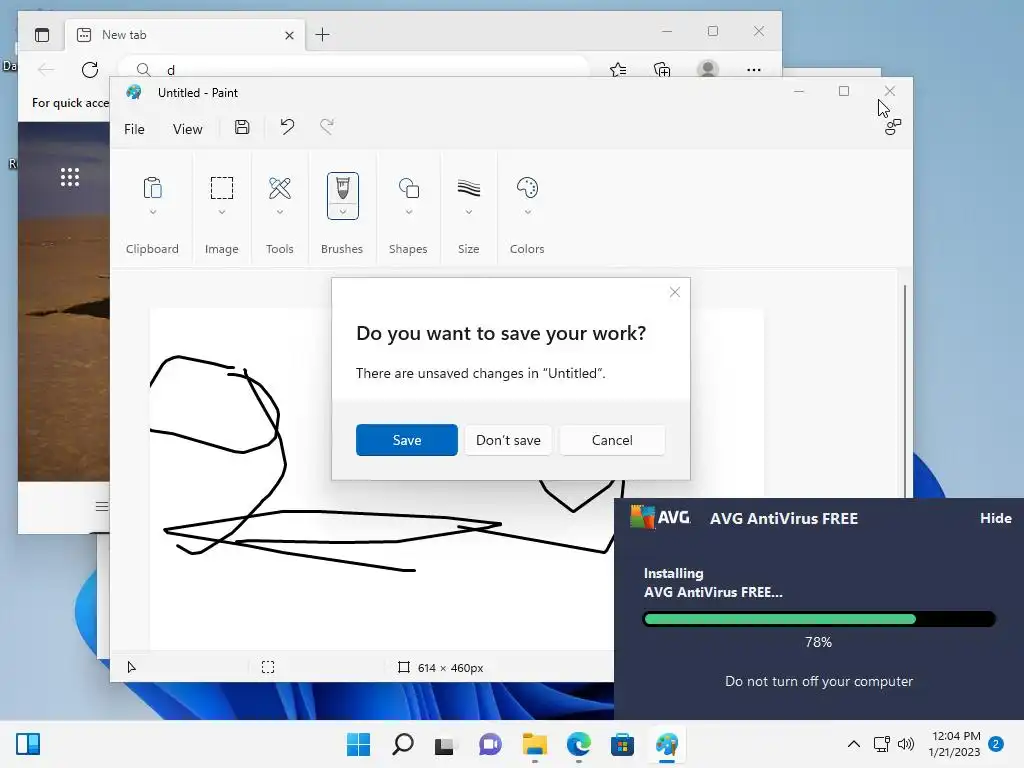The width and height of the screenshot is (1024, 768).
Task: Expand the Tools dropdown chevron
Action: [x=280, y=212]
